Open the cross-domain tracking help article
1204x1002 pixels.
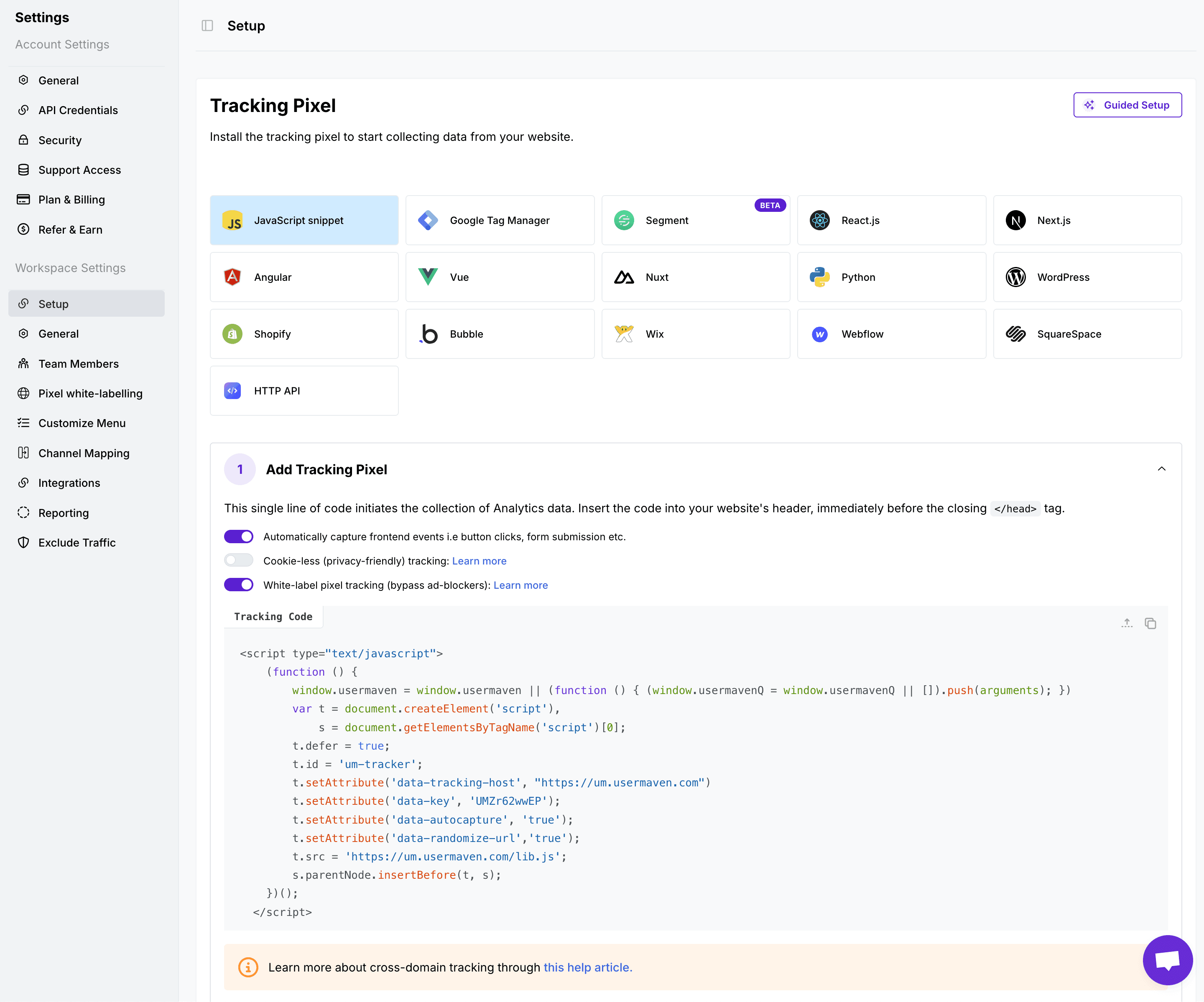587,968
